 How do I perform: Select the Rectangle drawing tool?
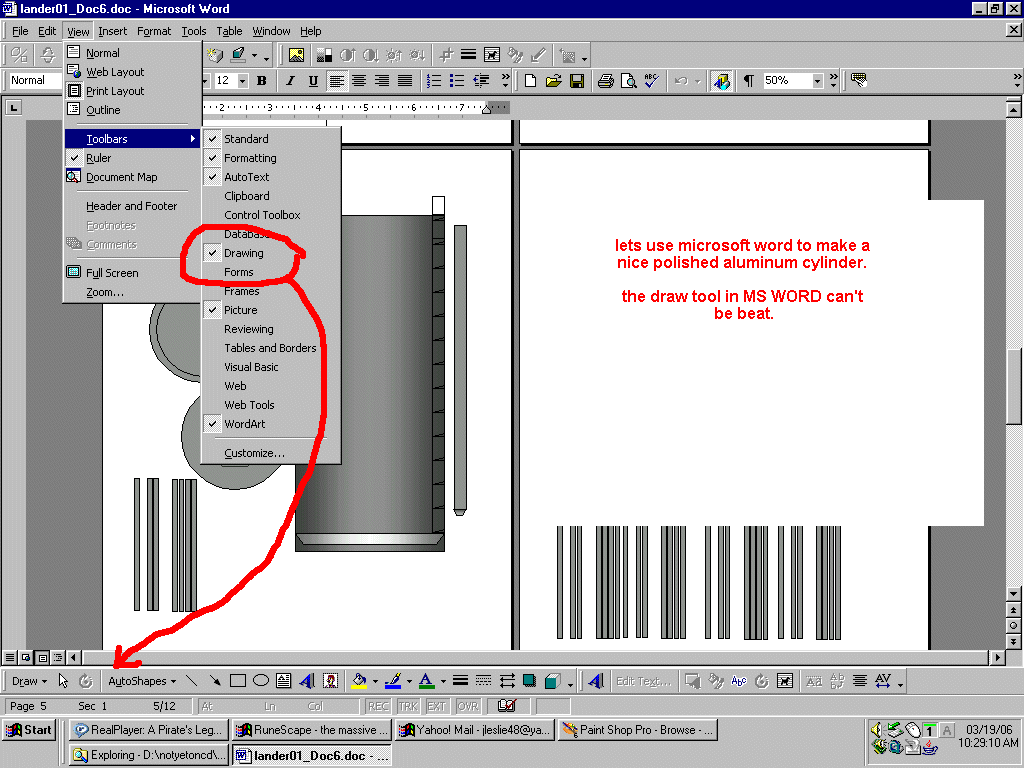point(238,681)
